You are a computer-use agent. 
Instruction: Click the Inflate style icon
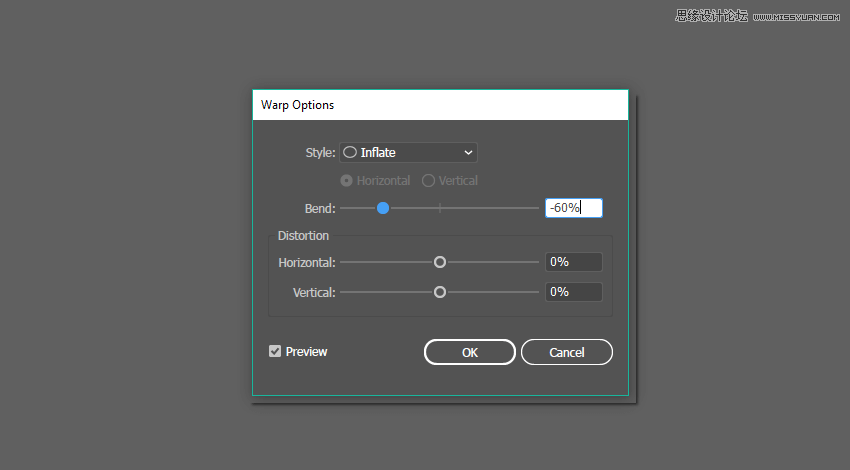[x=350, y=153]
